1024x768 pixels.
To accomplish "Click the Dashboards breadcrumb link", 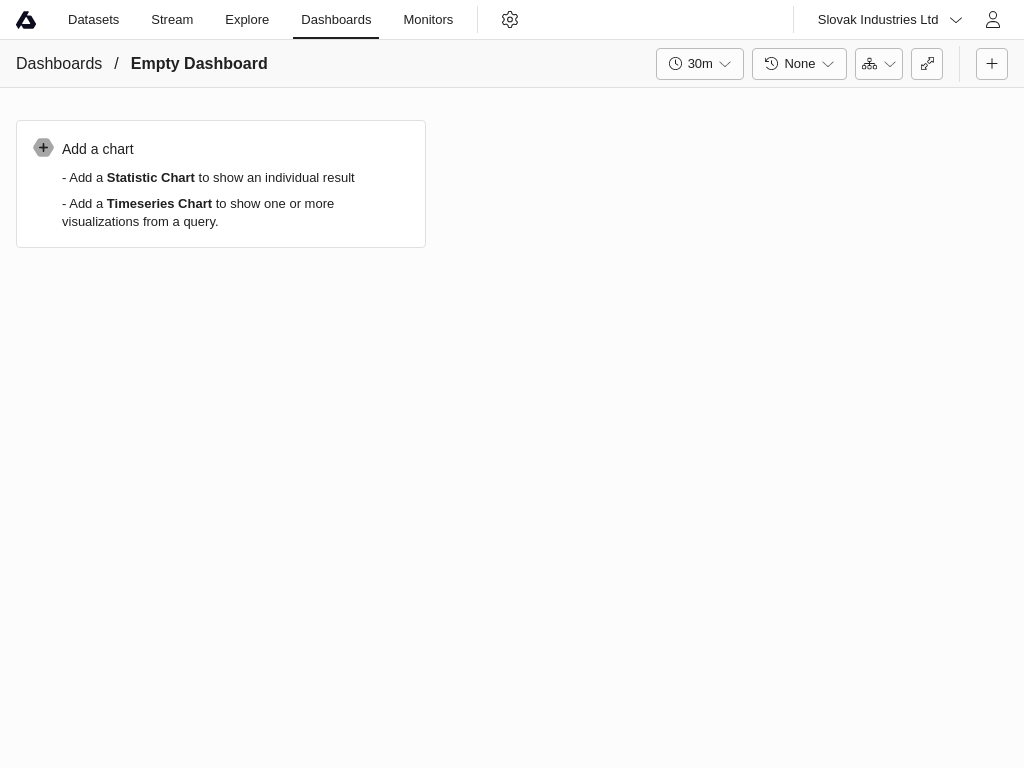I will [59, 64].
